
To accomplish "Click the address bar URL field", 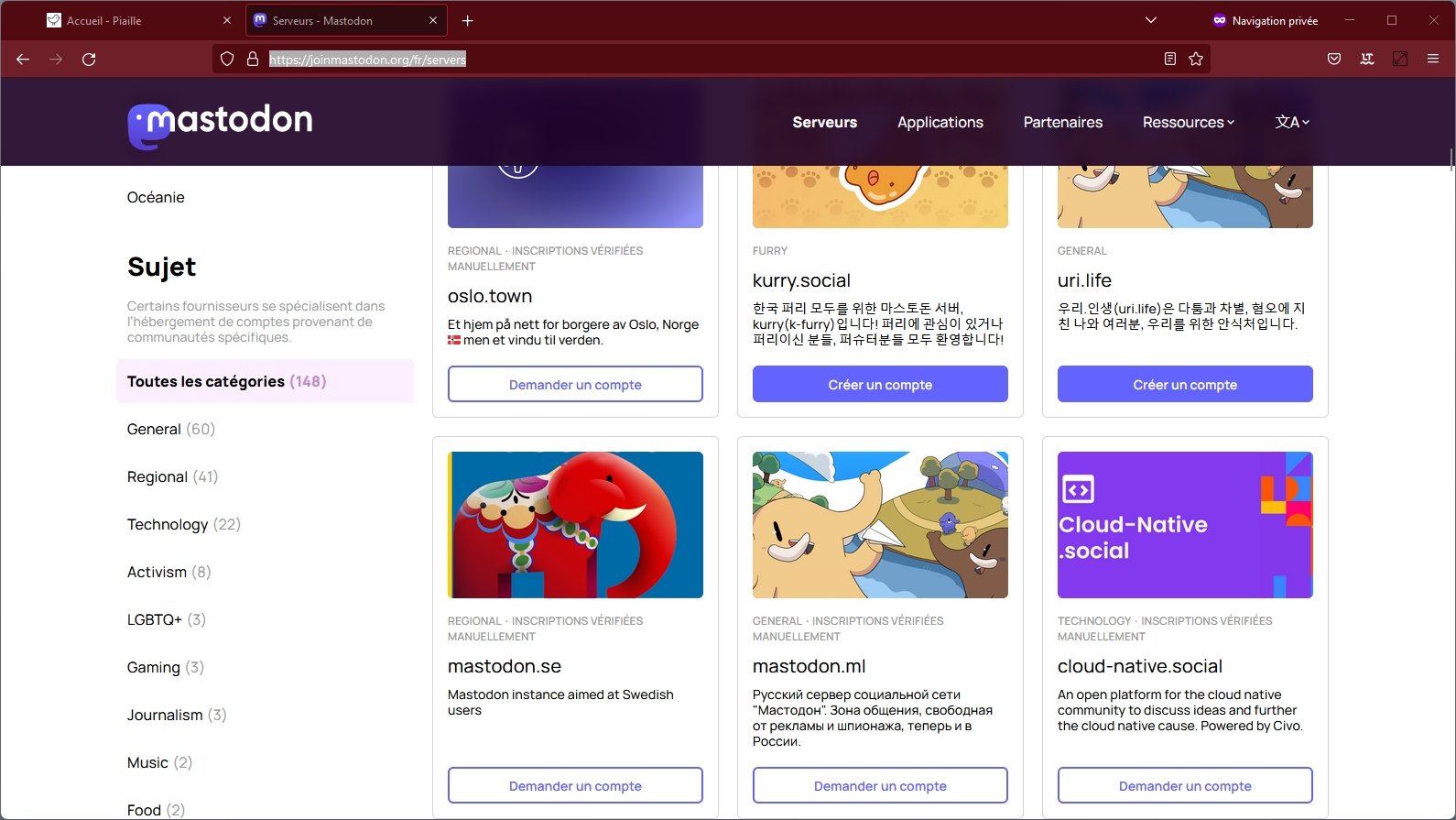I will pos(710,60).
